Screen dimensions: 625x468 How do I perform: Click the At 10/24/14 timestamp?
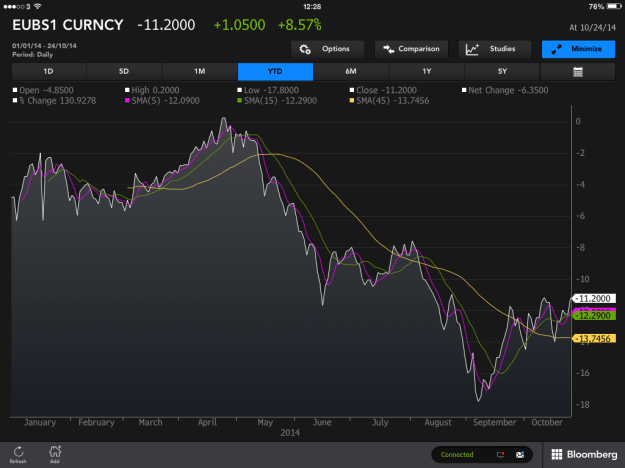pyautogui.click(x=592, y=28)
